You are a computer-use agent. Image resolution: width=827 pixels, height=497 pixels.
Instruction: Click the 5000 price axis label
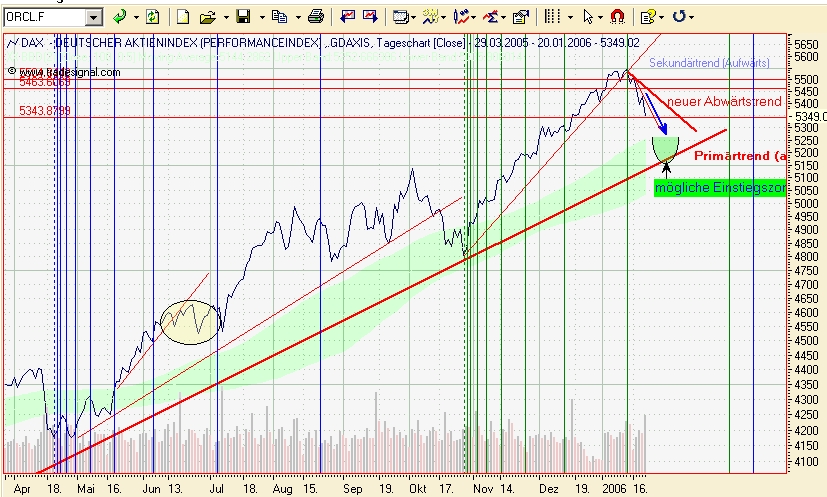(806, 203)
